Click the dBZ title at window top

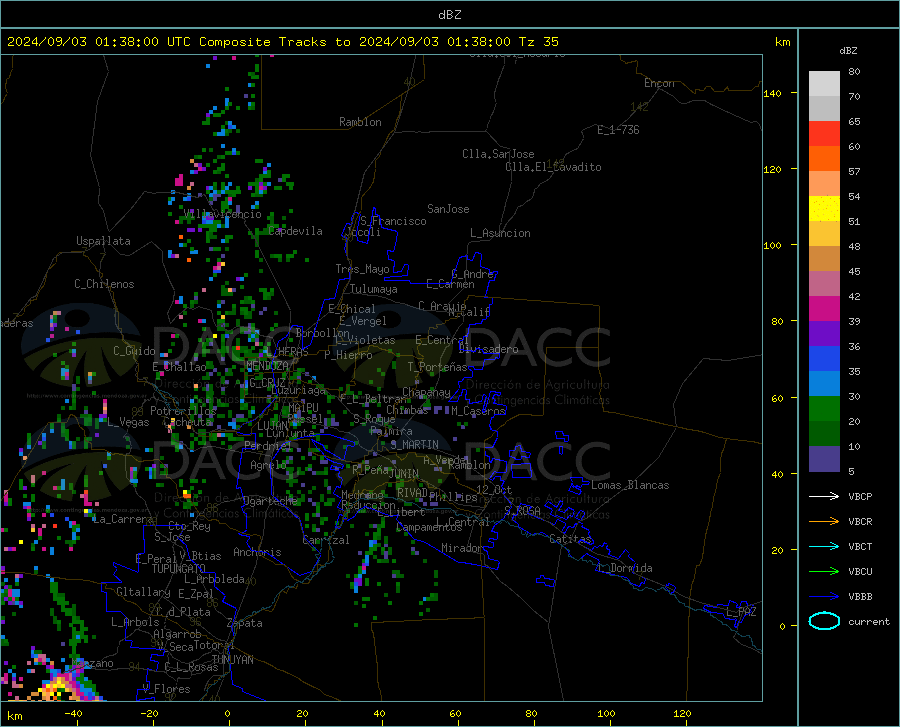click(449, 15)
